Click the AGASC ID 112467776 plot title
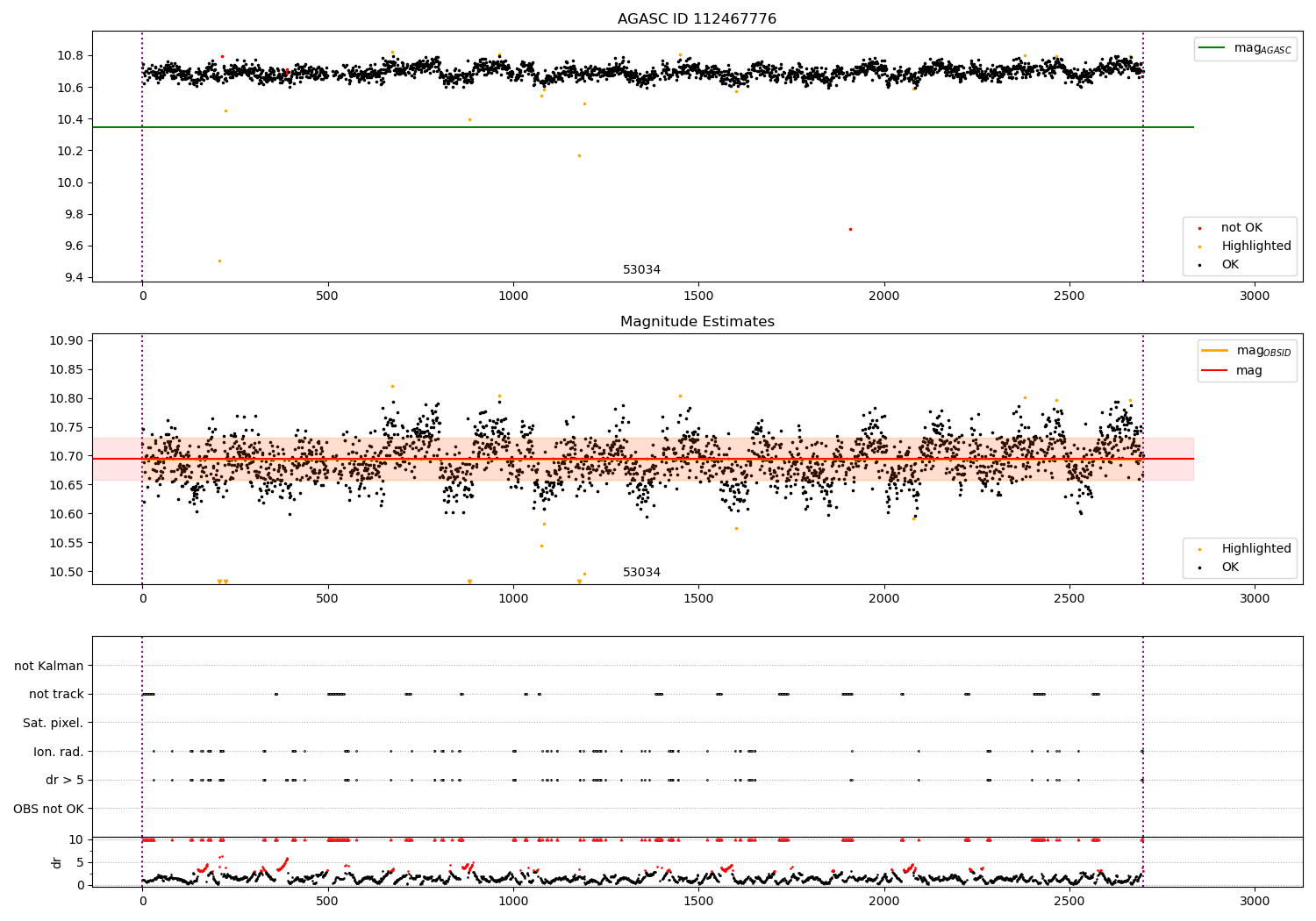The width and height of the screenshot is (1316, 921). point(697,19)
